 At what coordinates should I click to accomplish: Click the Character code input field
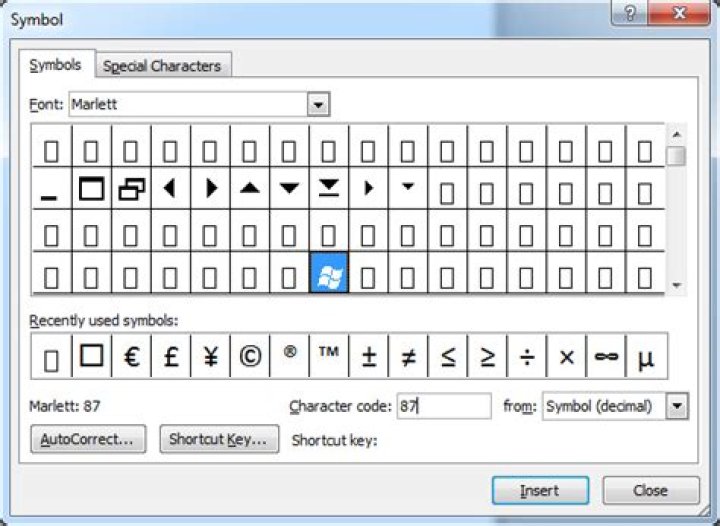click(x=444, y=406)
